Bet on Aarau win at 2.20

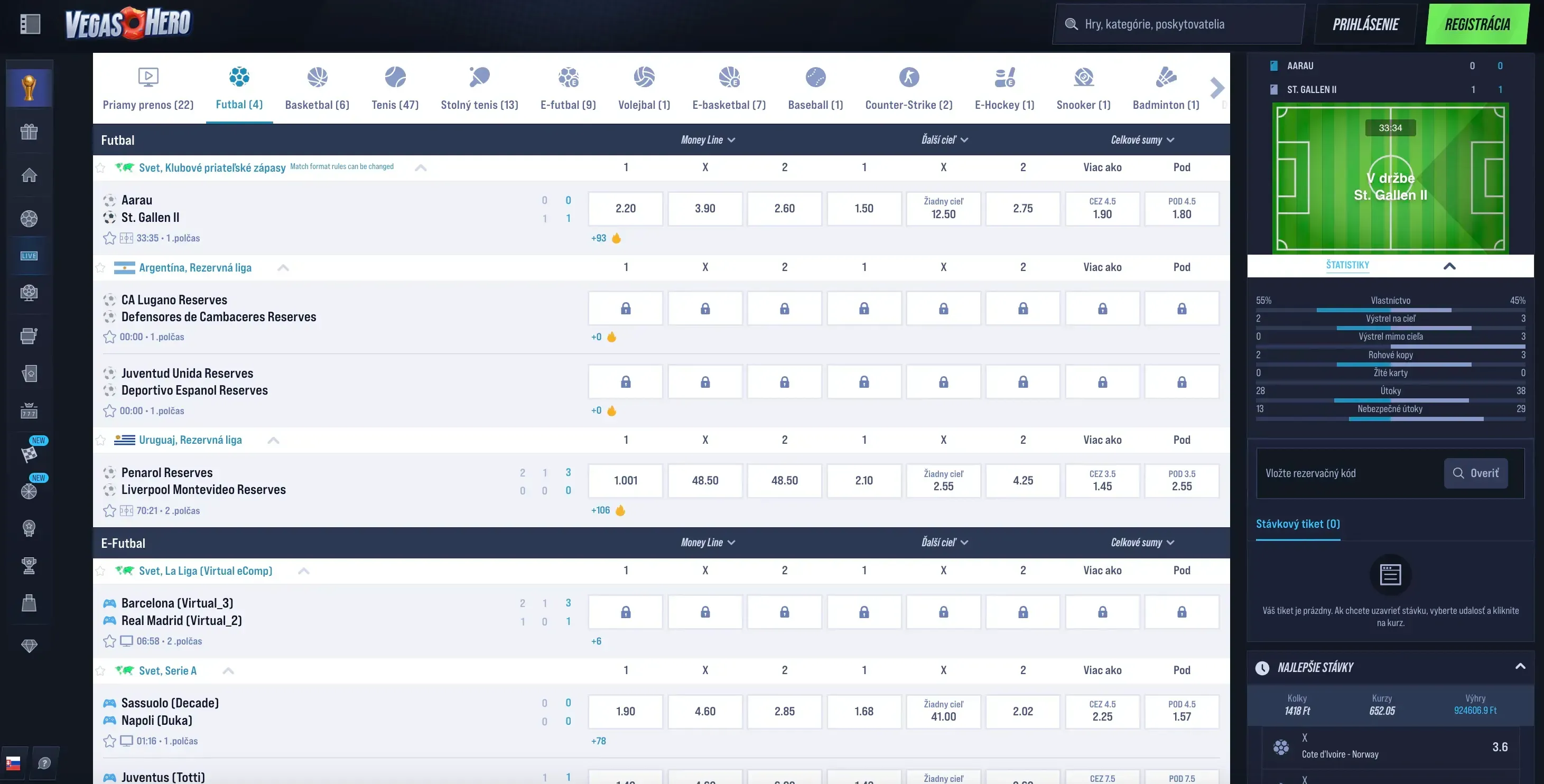click(x=626, y=209)
